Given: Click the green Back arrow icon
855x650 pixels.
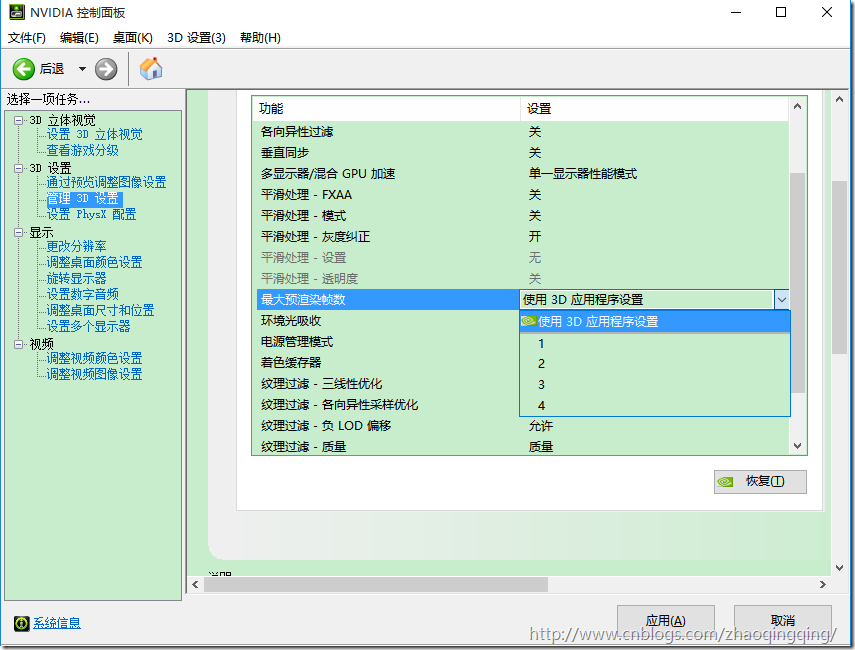Looking at the screenshot, I should coord(24,69).
